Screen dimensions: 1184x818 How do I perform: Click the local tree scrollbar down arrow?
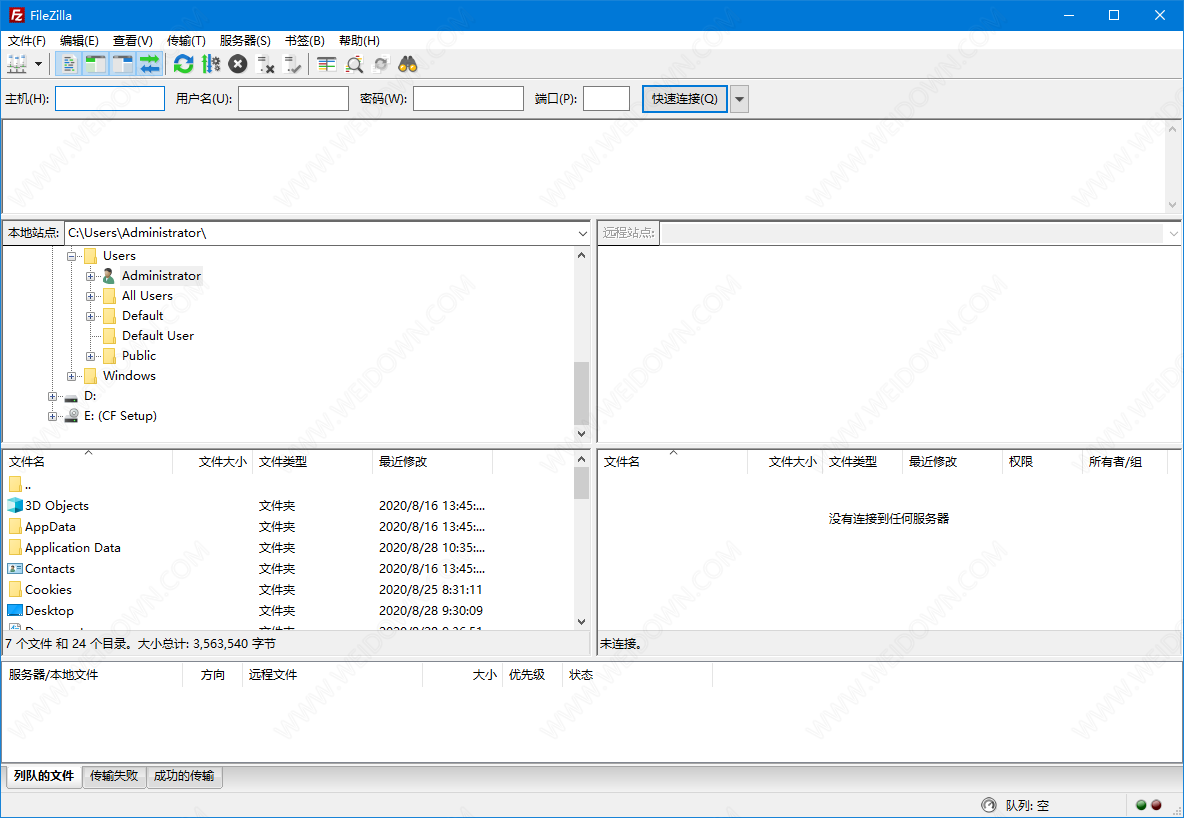click(581, 434)
